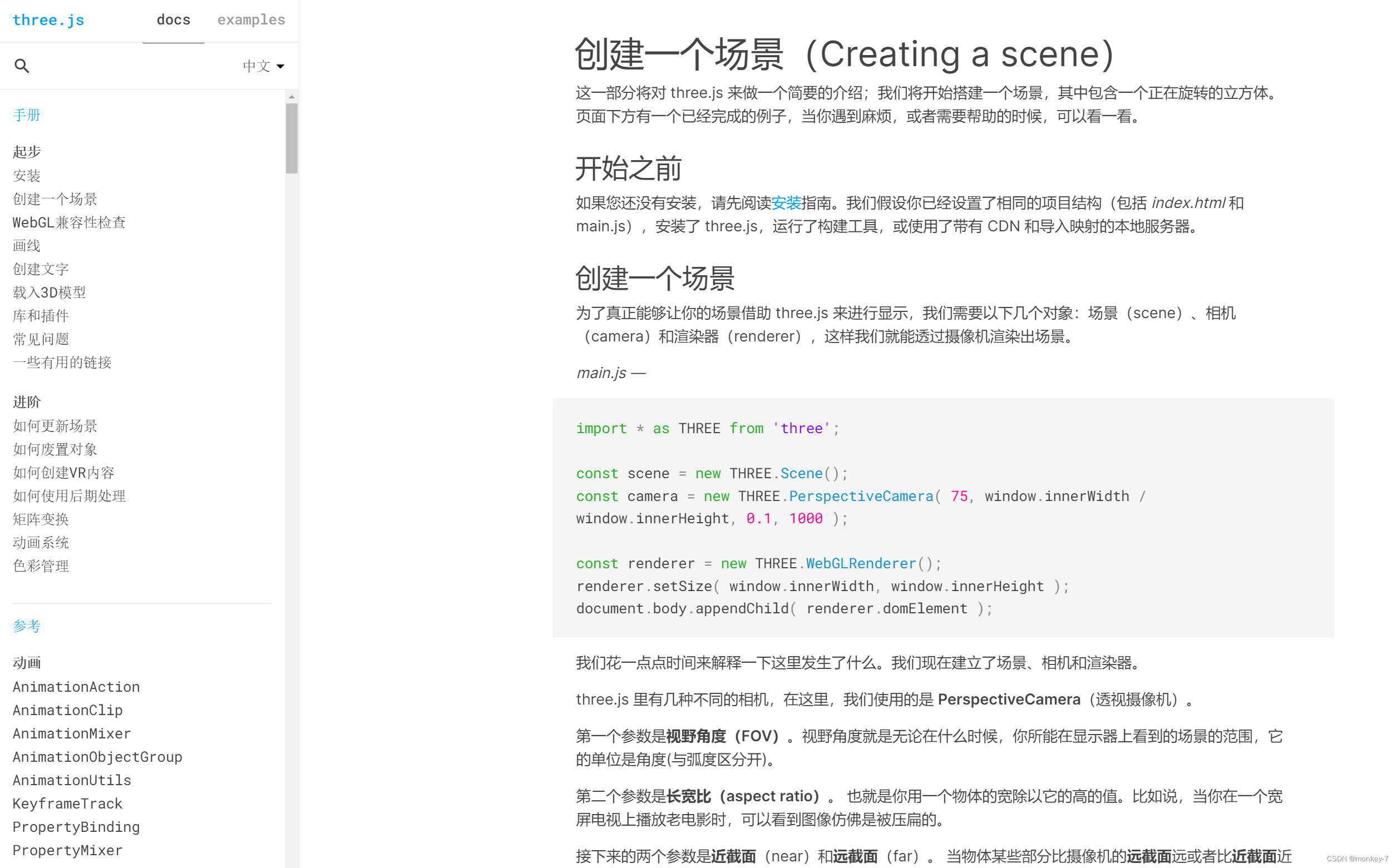Click the search magnifier icon

22,66
